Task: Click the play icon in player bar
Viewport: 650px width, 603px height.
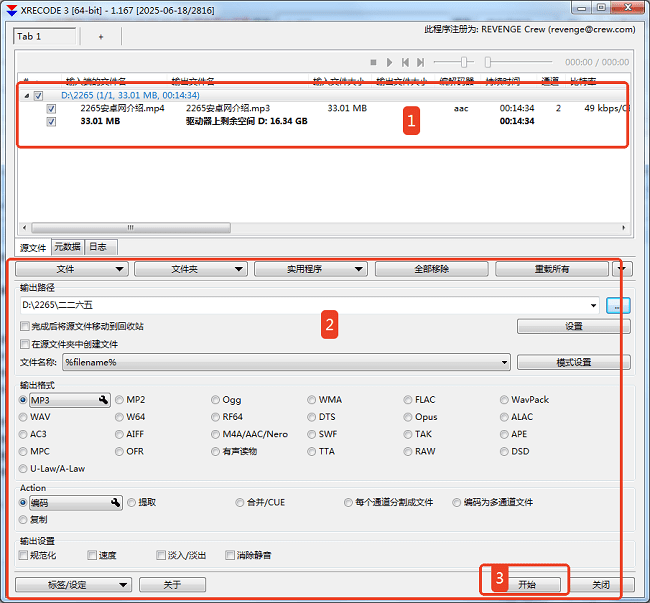Action: [389, 62]
